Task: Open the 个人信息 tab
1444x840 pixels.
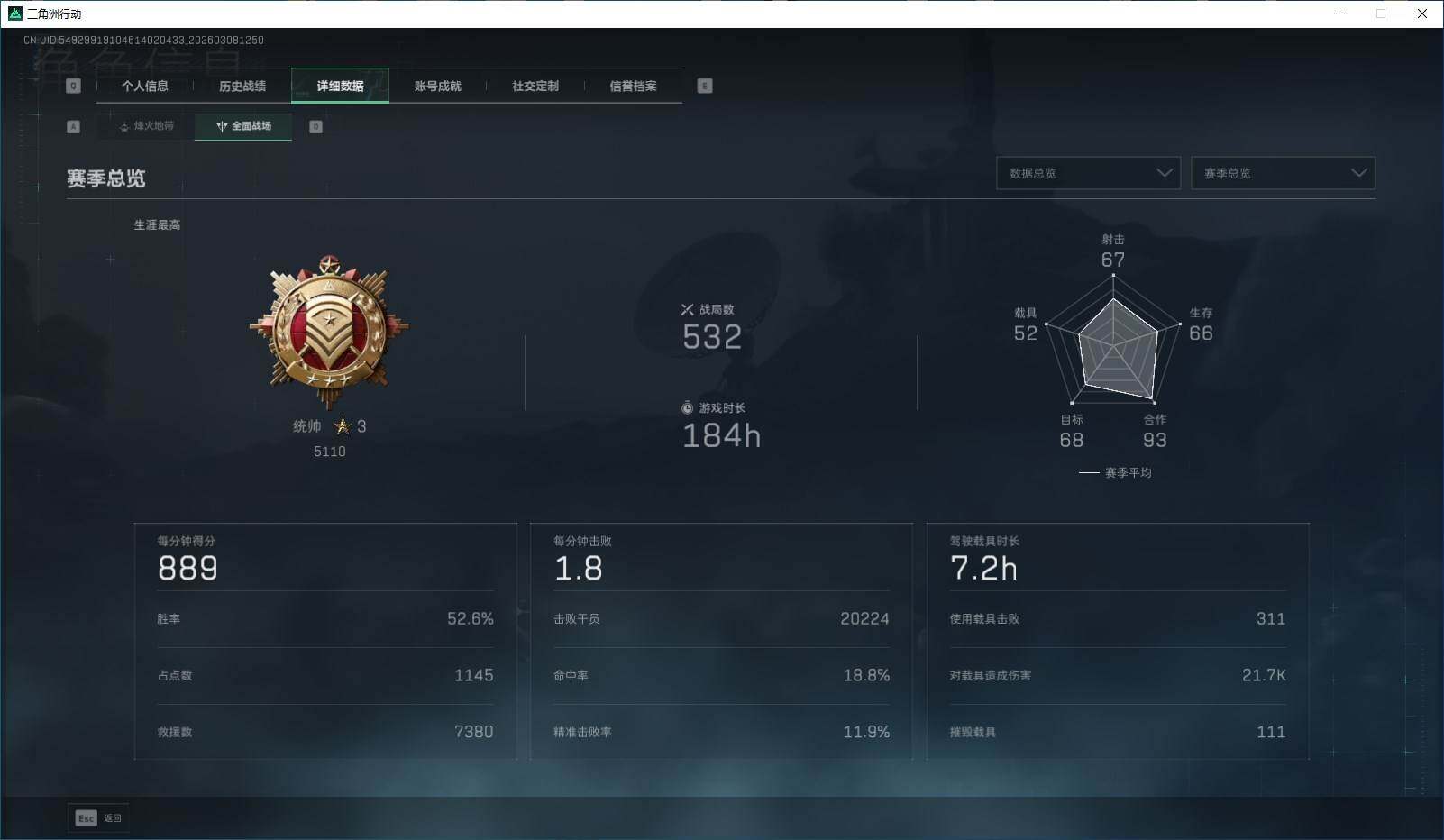Action: (x=144, y=87)
